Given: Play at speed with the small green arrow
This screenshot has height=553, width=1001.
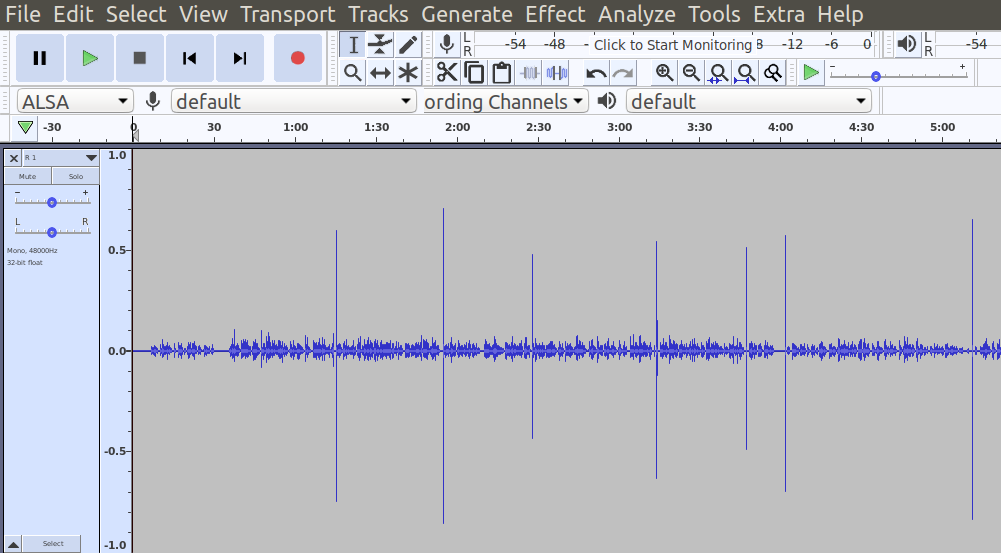Looking at the screenshot, I should tap(811, 72).
